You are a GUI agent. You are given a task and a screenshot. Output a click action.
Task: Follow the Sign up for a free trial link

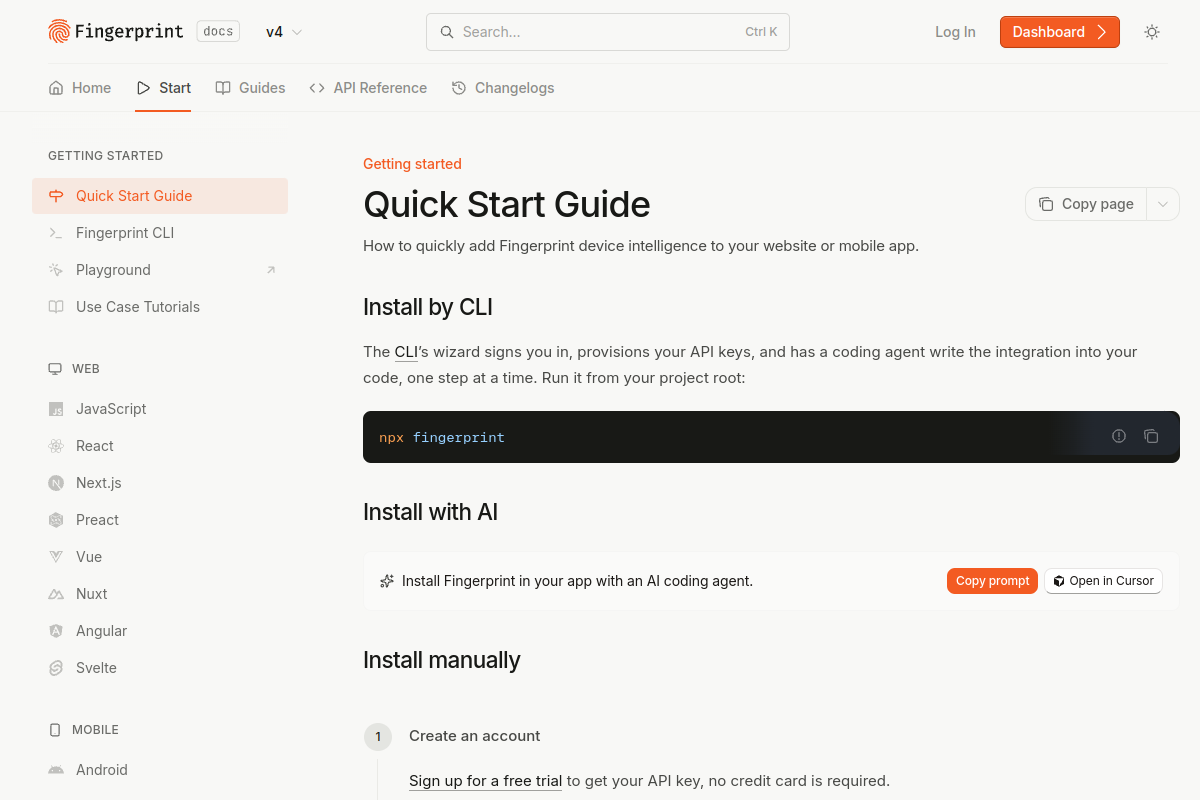(x=485, y=781)
